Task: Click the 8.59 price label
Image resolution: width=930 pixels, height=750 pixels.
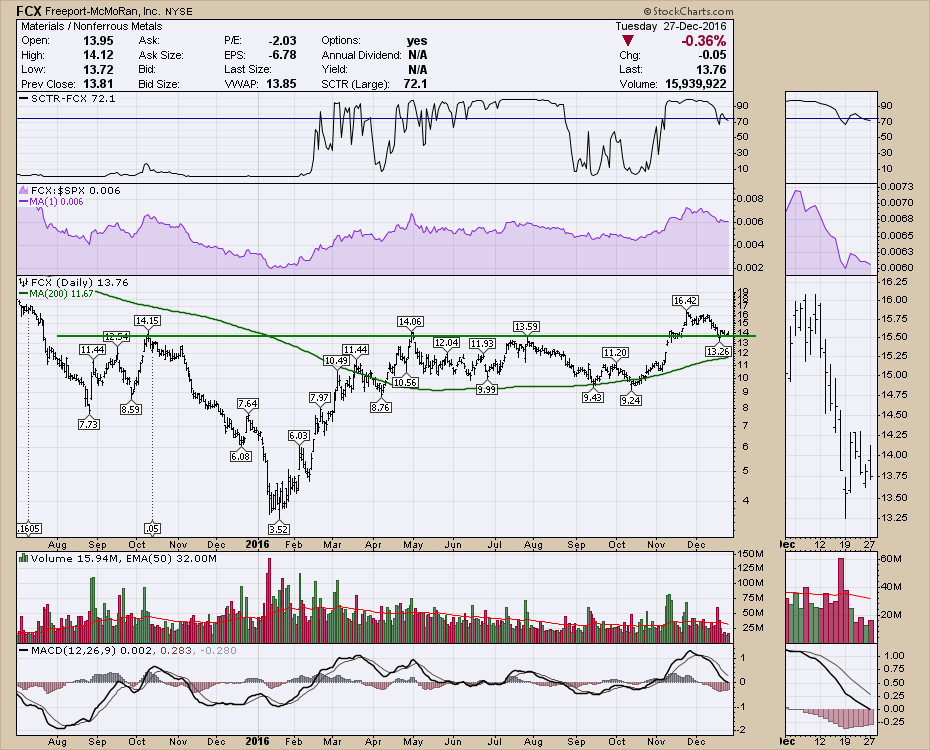Action: [130, 408]
